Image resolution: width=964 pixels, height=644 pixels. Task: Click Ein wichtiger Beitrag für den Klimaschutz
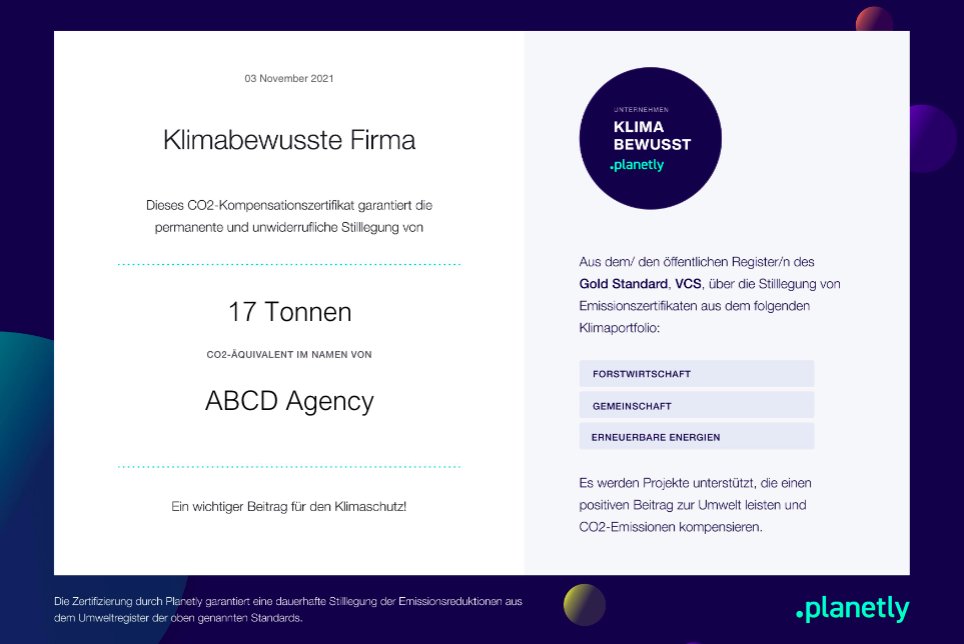pos(289,507)
